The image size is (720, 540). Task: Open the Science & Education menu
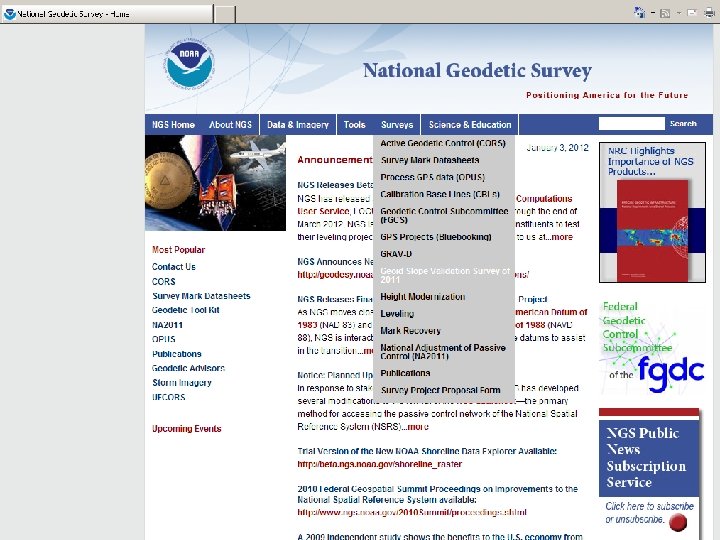(470, 124)
